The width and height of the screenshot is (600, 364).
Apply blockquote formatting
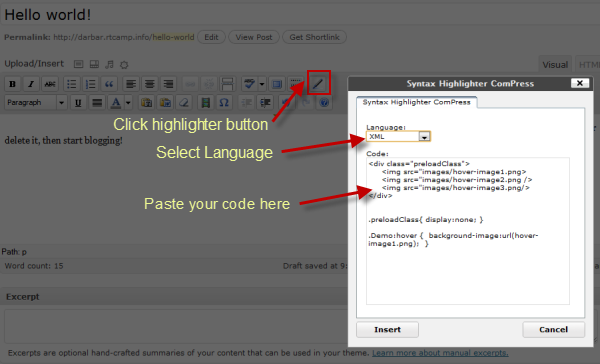(109, 84)
